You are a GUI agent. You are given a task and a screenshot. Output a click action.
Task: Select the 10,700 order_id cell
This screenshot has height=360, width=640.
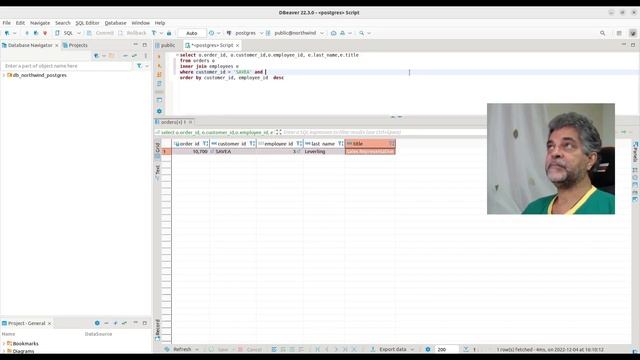191,151
